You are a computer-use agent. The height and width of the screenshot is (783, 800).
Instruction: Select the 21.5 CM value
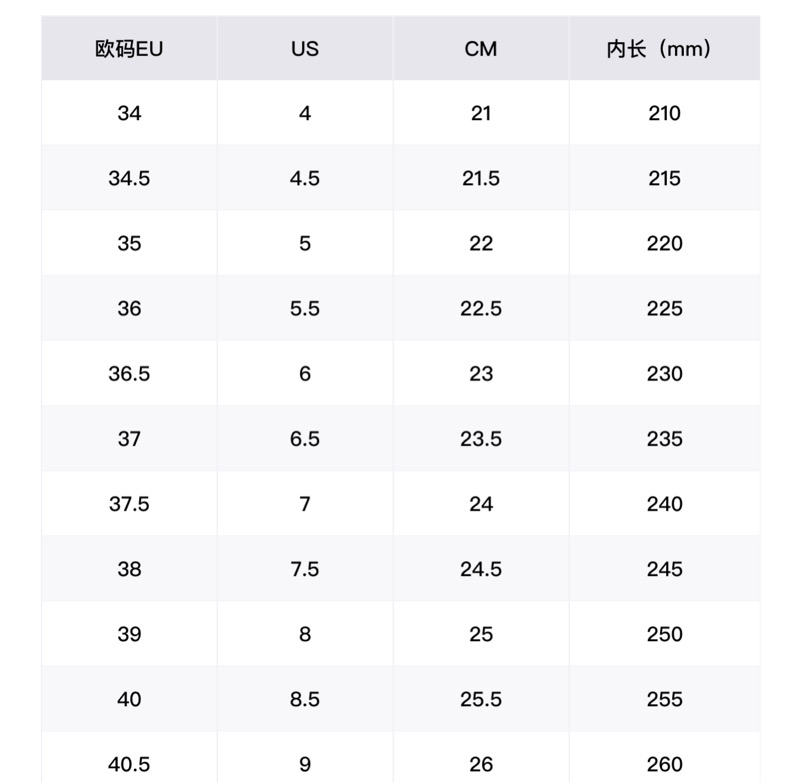[481, 178]
